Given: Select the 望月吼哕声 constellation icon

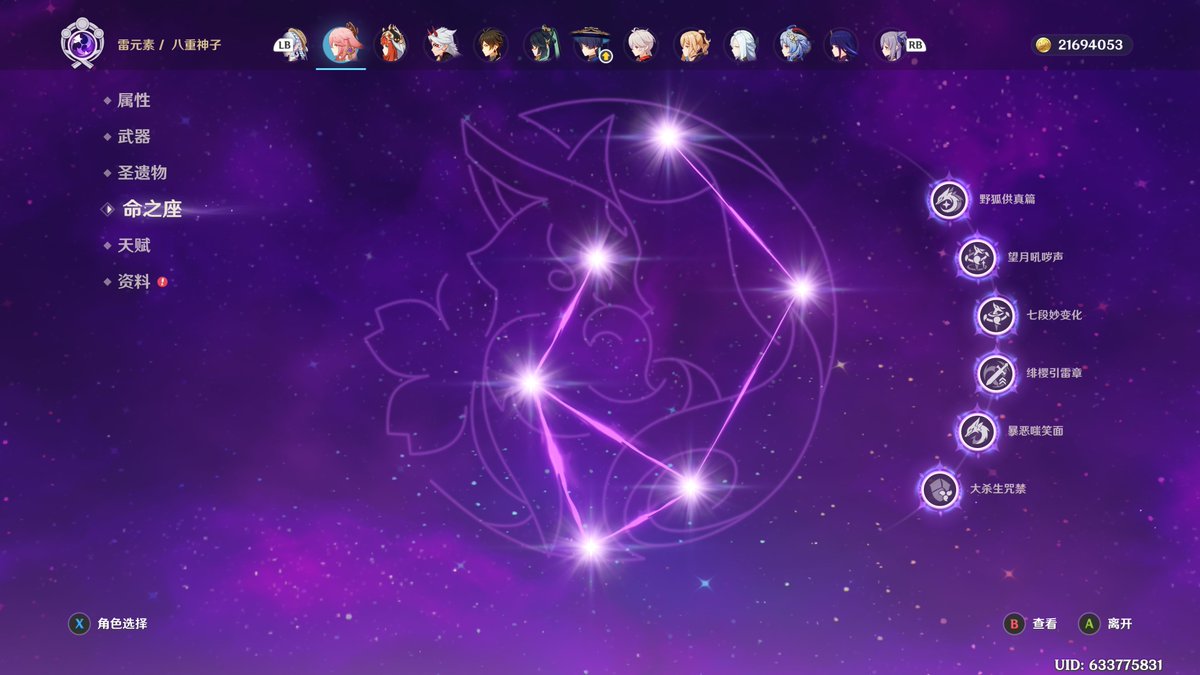Looking at the screenshot, I should pos(977,258).
